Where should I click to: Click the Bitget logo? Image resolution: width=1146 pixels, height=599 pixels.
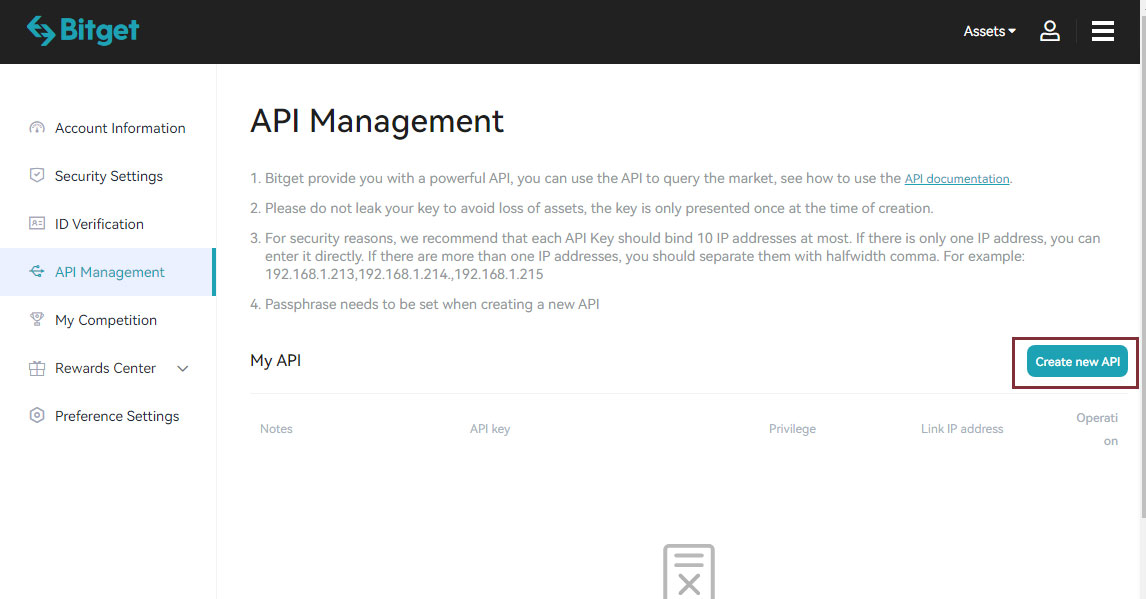tap(83, 31)
